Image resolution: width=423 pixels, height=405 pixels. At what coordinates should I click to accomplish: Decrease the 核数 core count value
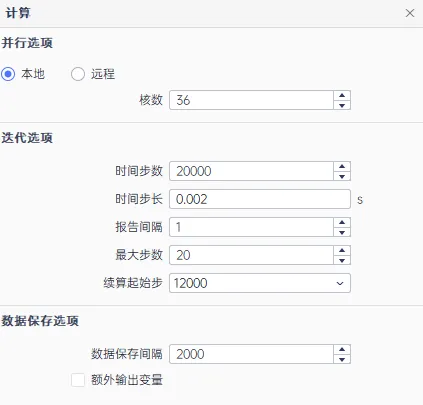click(x=342, y=105)
